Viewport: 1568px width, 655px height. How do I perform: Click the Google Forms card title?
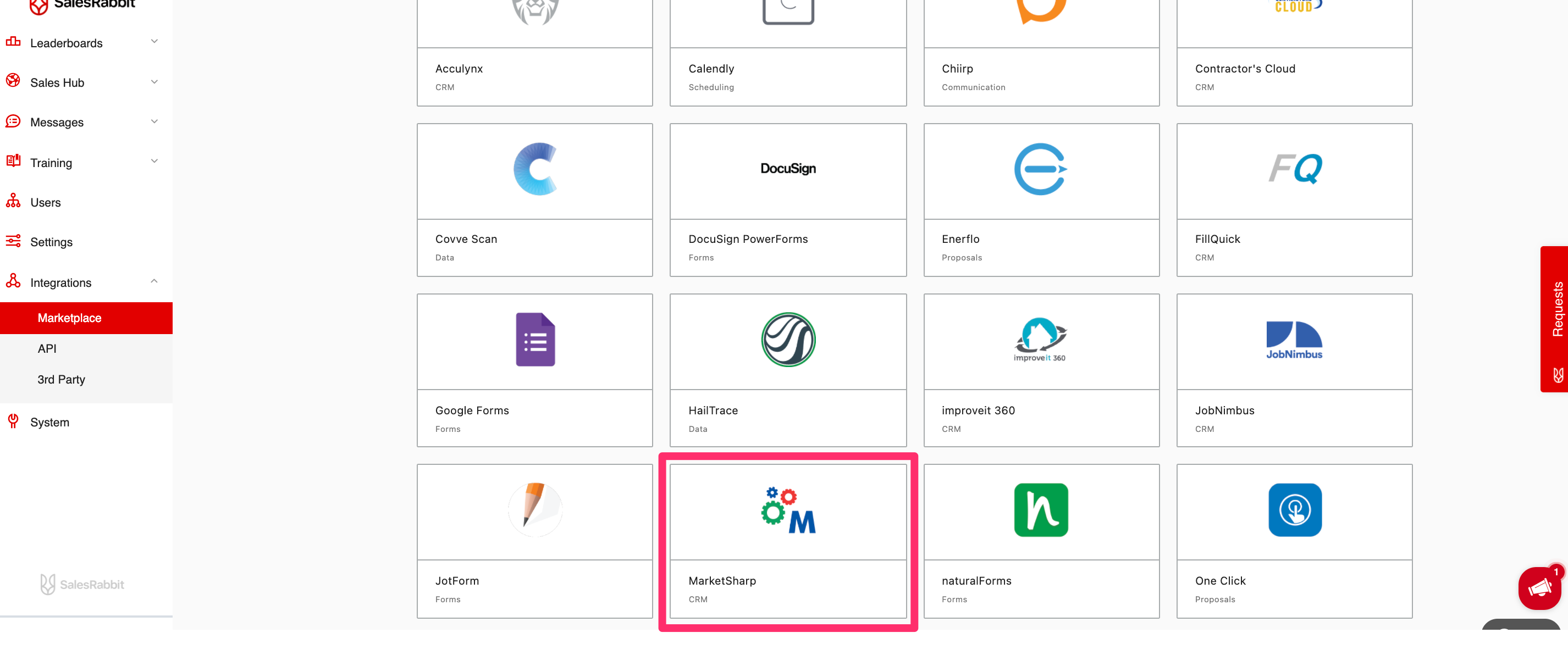(472, 410)
